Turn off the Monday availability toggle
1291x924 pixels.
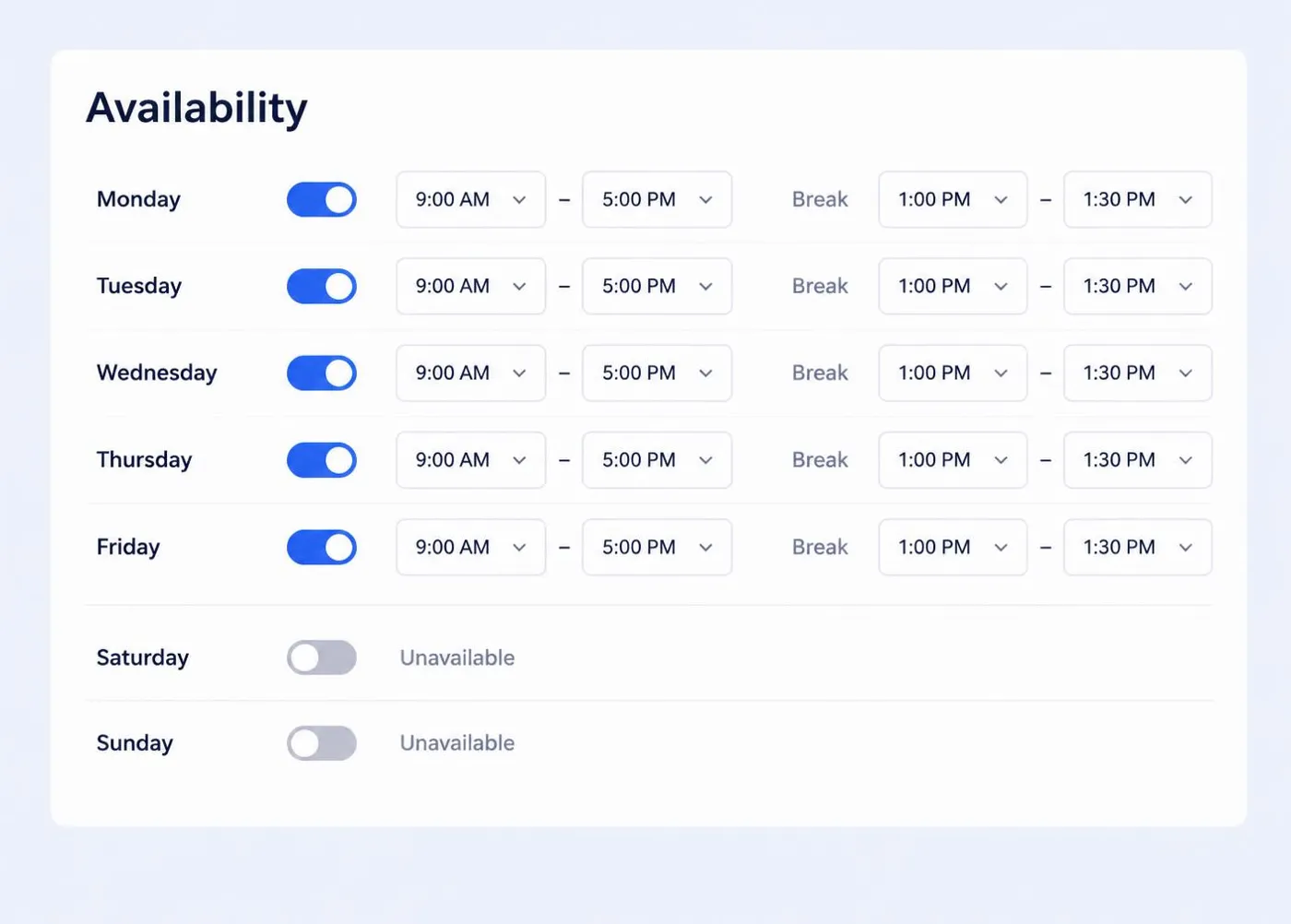click(322, 199)
